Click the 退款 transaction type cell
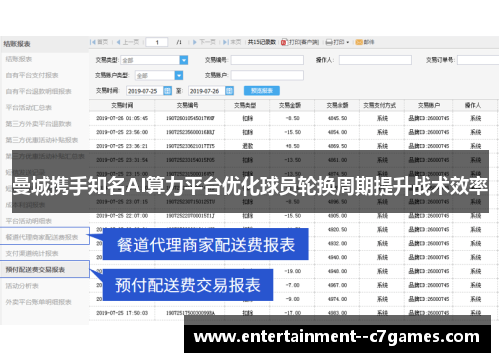 248,146
